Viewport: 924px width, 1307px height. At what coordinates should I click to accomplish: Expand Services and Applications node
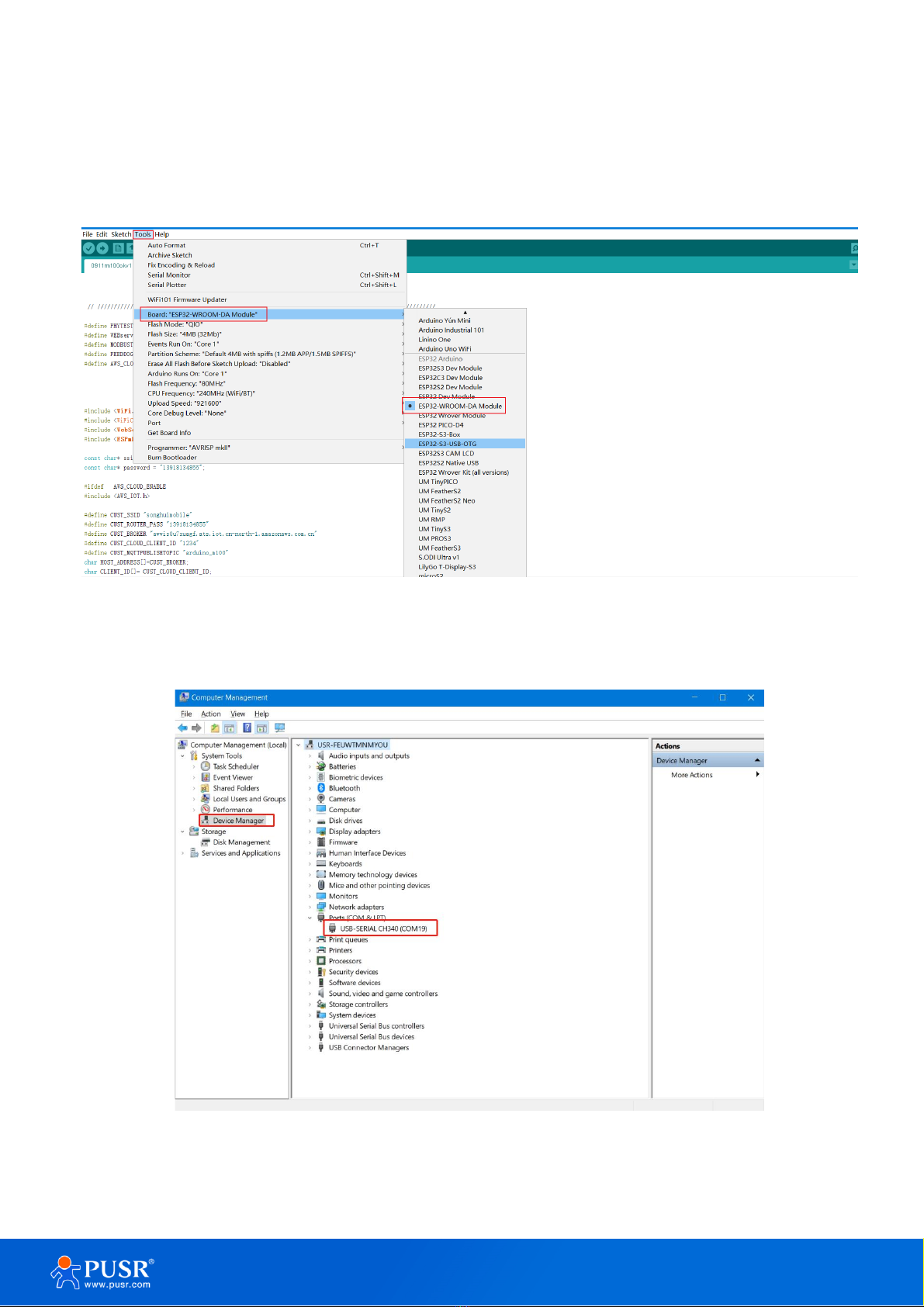183,853
